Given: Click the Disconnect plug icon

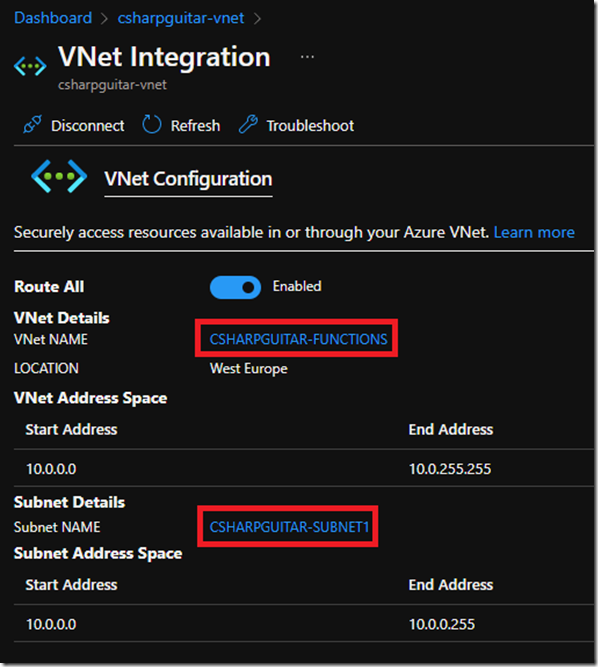Looking at the screenshot, I should coord(32,125).
